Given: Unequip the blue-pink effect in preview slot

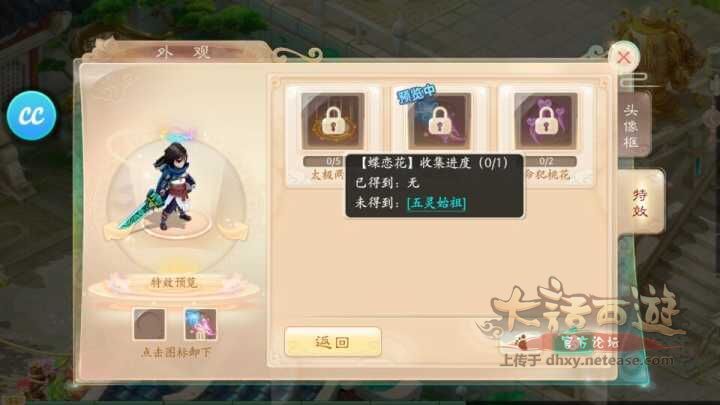Looking at the screenshot, I should (x=200, y=324).
